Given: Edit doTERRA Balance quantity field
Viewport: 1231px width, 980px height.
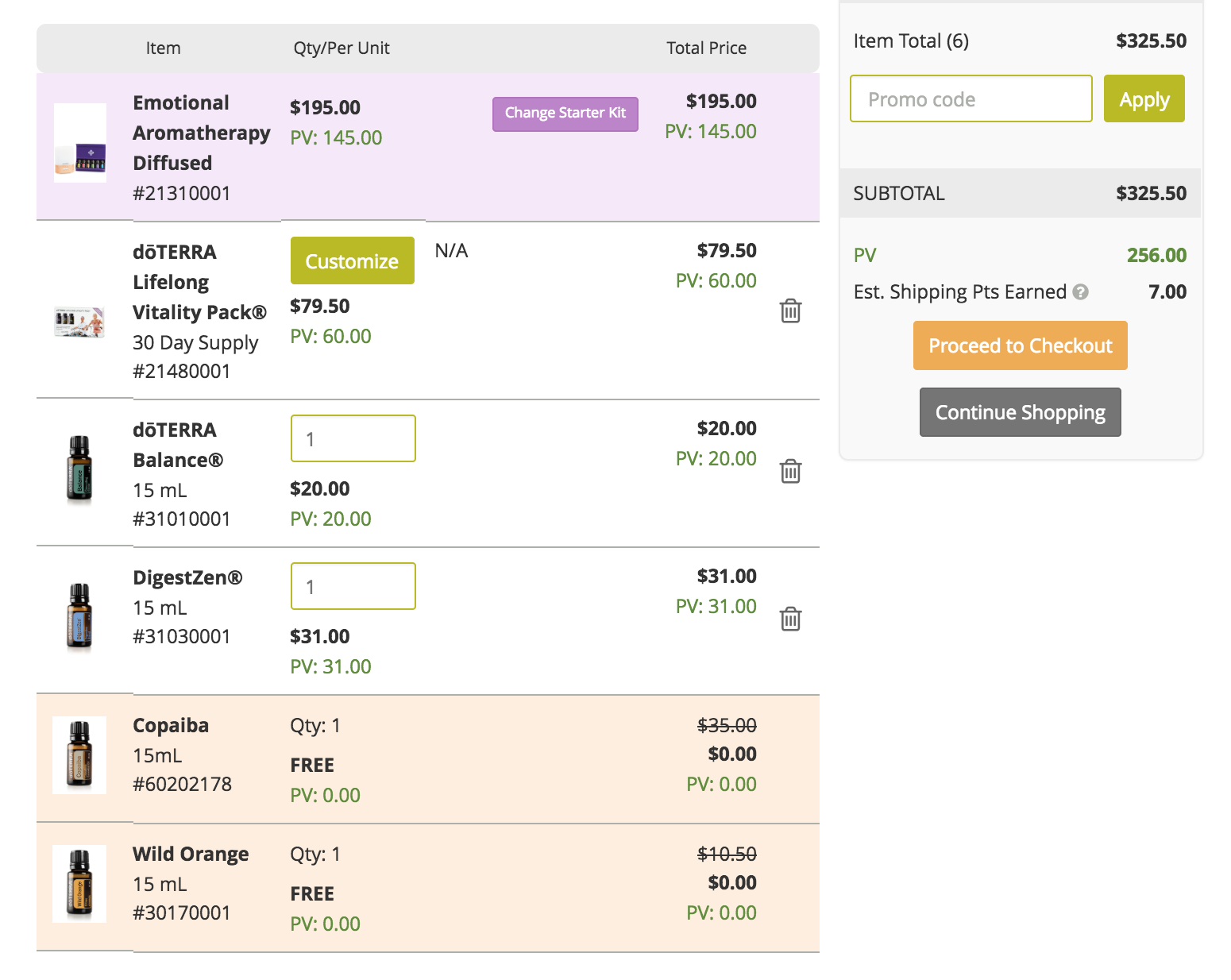Looking at the screenshot, I should click(353, 438).
